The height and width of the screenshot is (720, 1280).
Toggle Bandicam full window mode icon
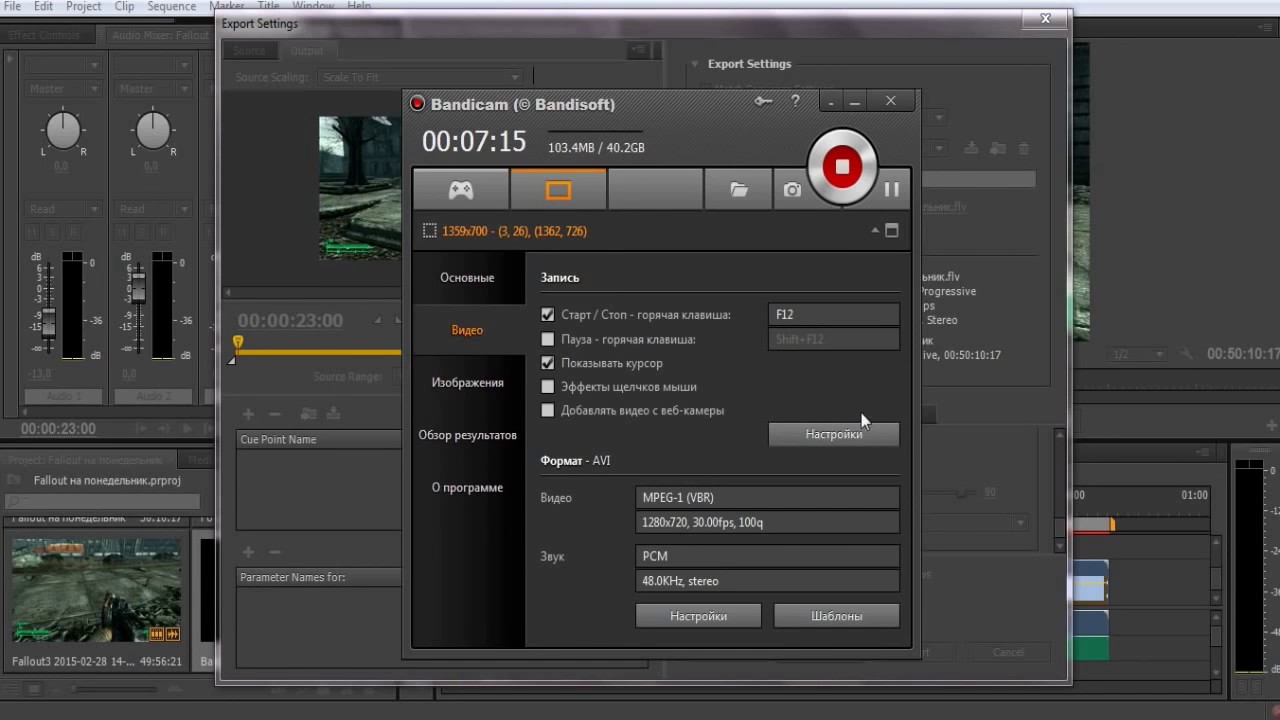pyautogui.click(x=892, y=231)
